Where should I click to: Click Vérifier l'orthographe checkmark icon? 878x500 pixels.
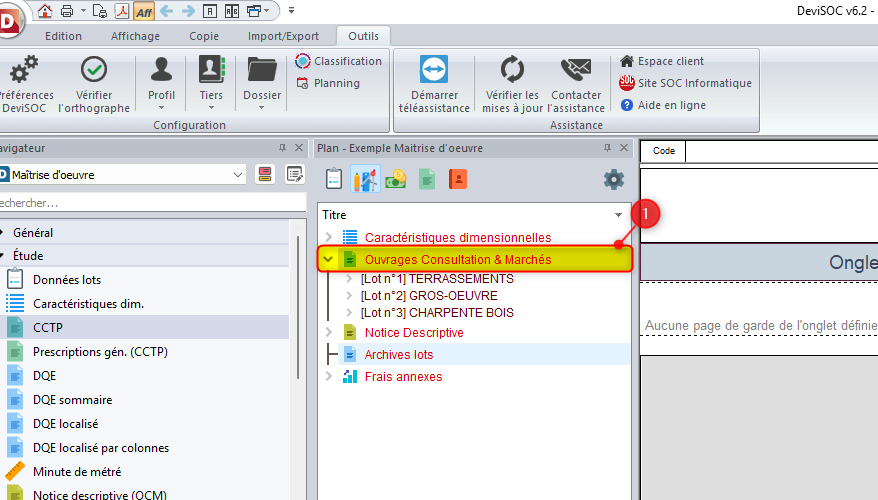point(94,69)
